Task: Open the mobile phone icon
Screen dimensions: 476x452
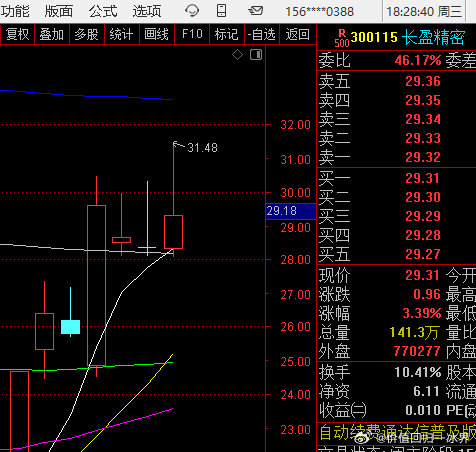Action: click(x=221, y=11)
